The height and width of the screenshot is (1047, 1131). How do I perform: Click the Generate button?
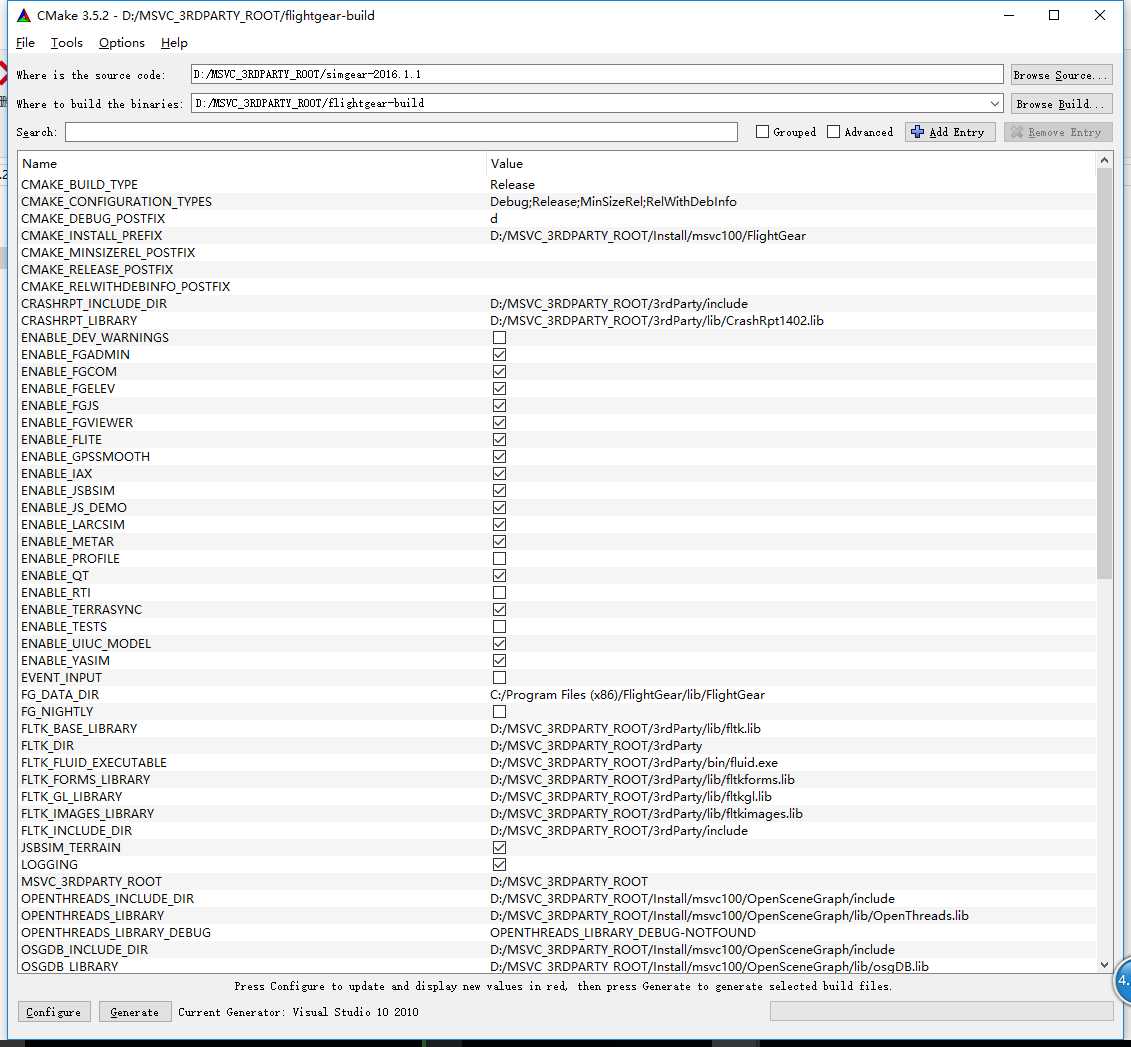(135, 1012)
